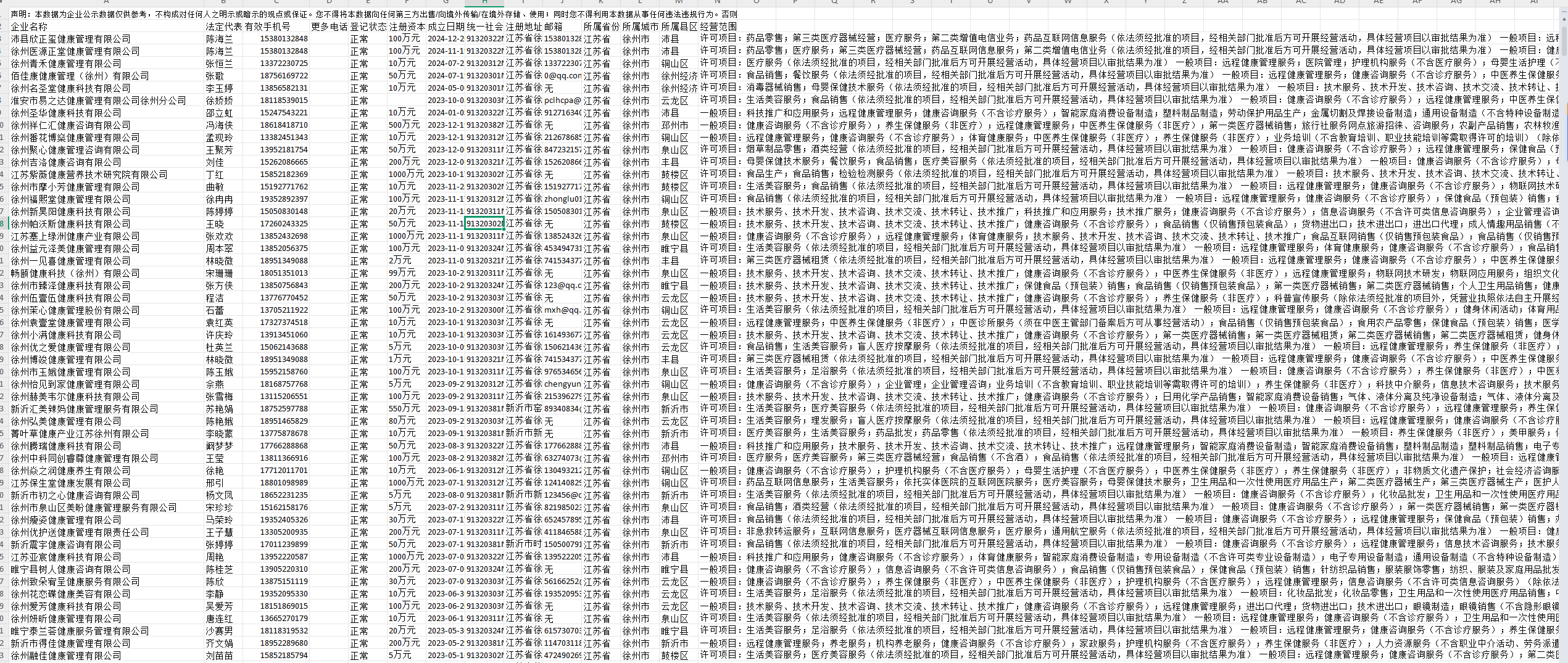Image resolution: width=1568 pixels, height=663 pixels.
Task: Click the green-bordered active cell in column H
Action: pyautogui.click(x=484, y=224)
